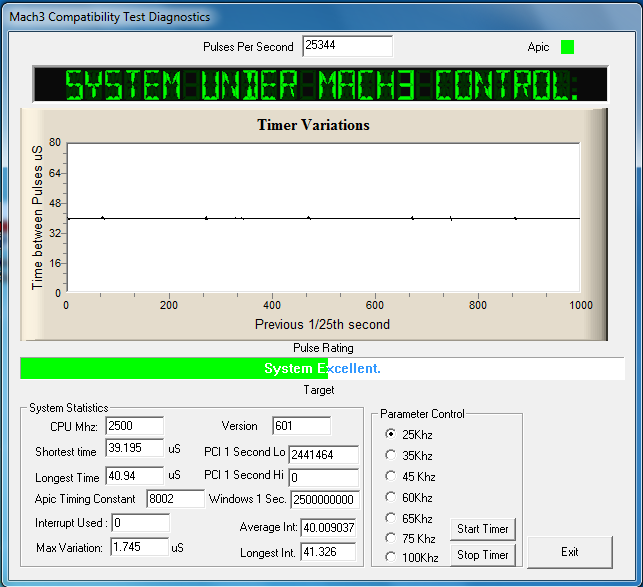Screen dimensions: 643x587
Task: Click the Stop Timer button
Action: [x=483, y=555]
